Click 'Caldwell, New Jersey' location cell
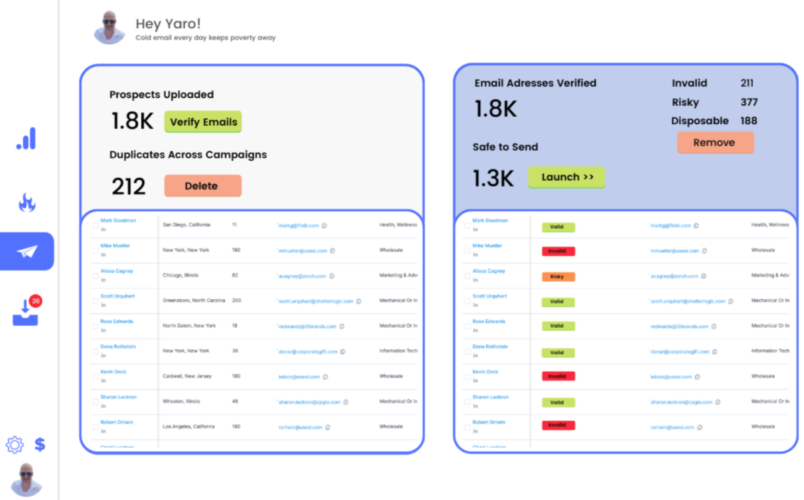The image size is (804, 500). coord(187,376)
